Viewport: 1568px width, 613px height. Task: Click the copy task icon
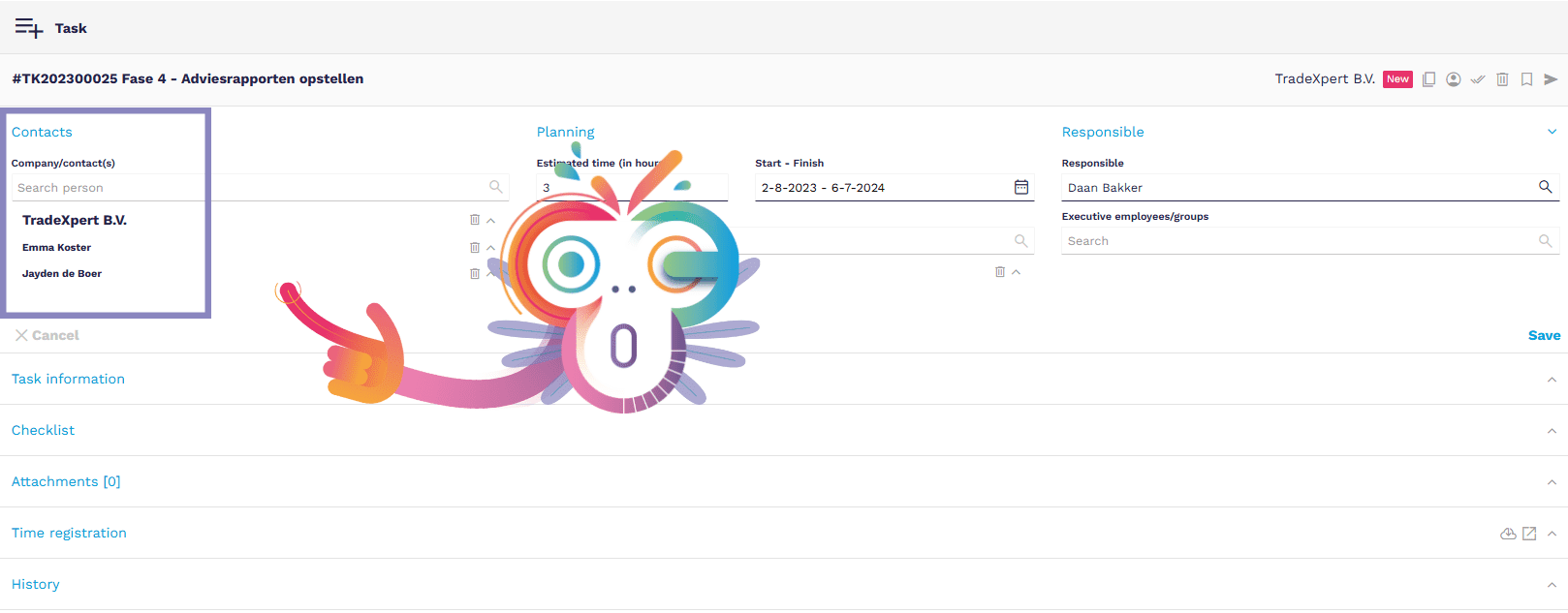tap(1428, 79)
